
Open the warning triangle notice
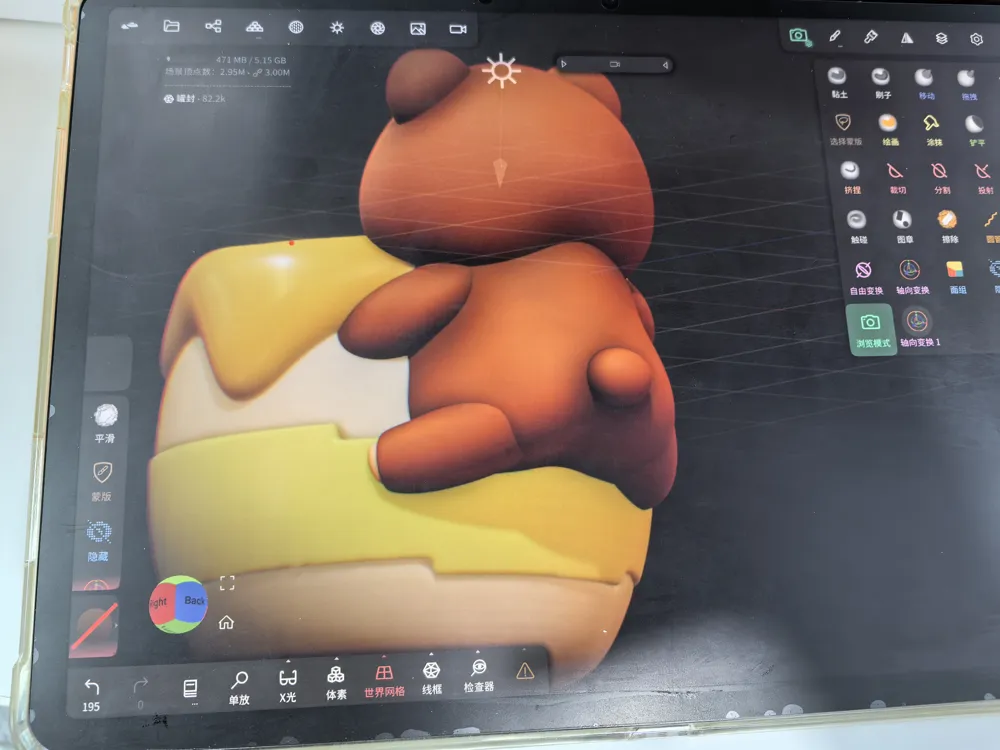click(524, 670)
